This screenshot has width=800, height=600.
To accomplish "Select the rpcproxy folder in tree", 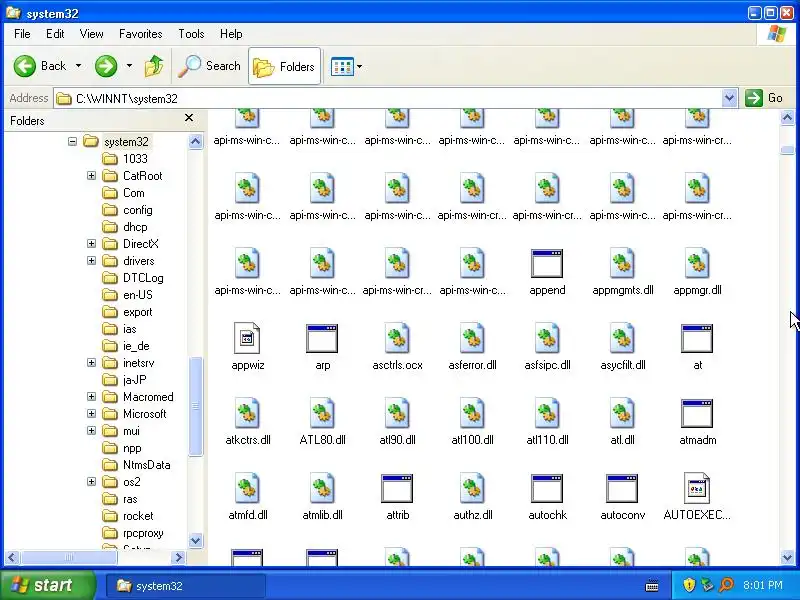I will pyautogui.click(x=133, y=533).
